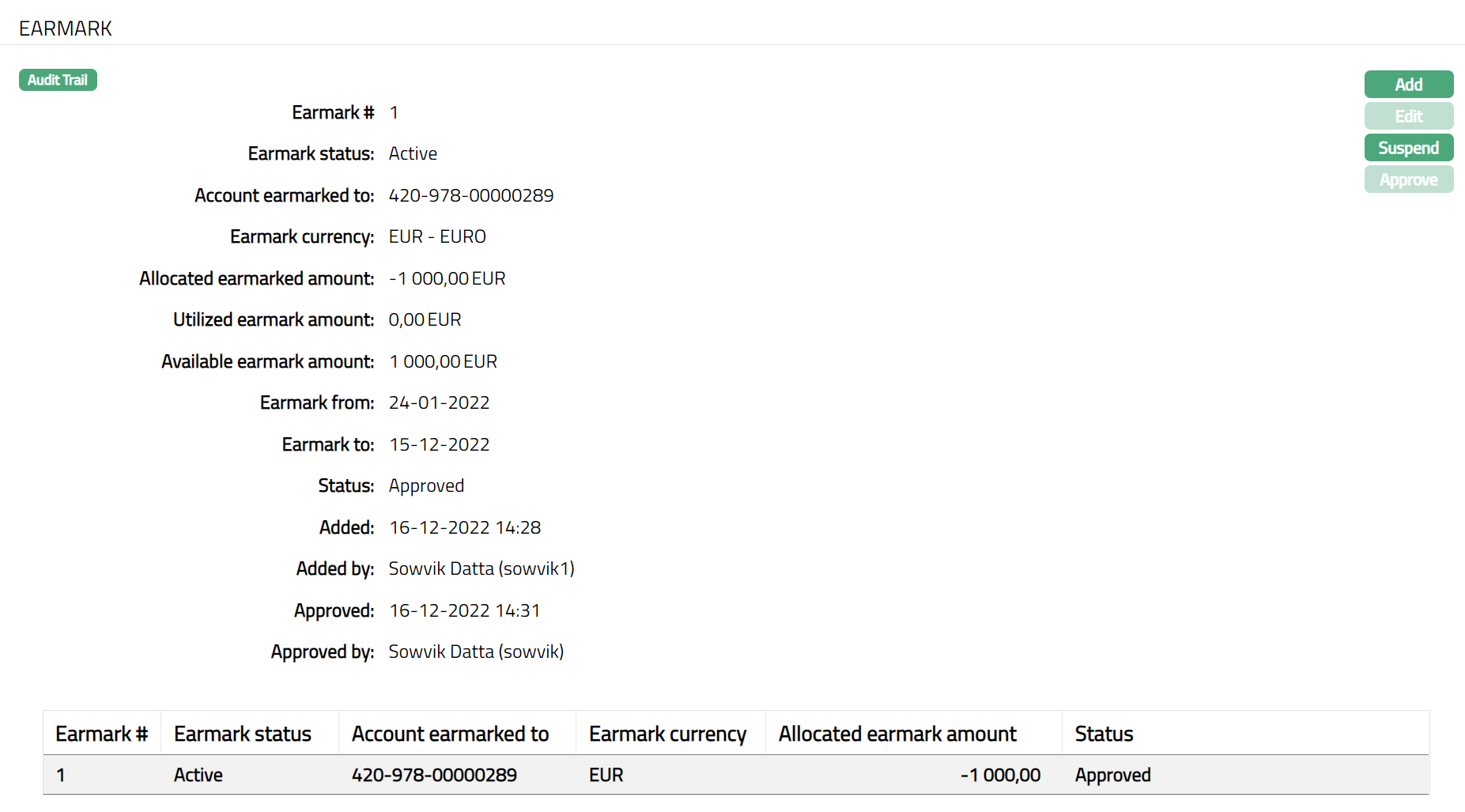
Task: Click account 420-978-00000289 in table row
Action: (434, 775)
